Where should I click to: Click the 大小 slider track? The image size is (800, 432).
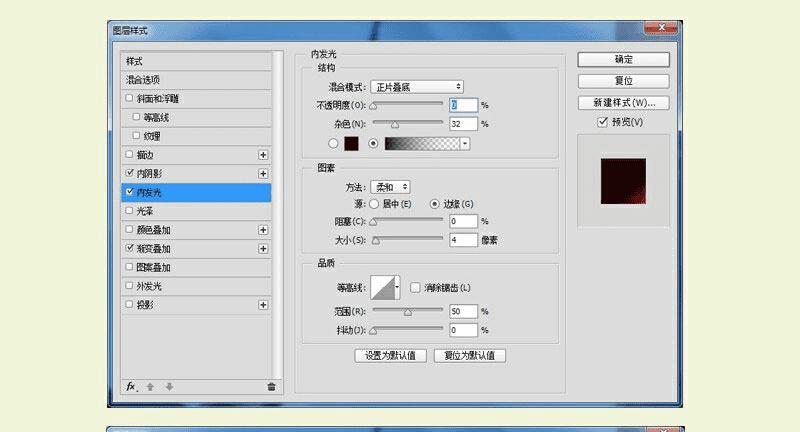point(407,240)
